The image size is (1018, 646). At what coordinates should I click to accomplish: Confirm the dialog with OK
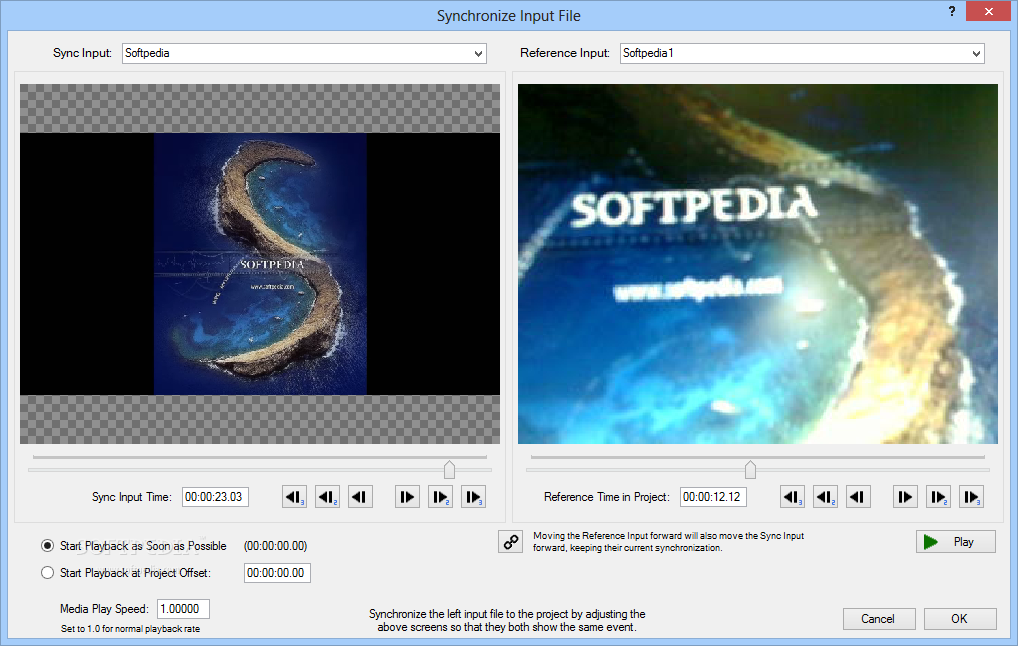point(960,619)
